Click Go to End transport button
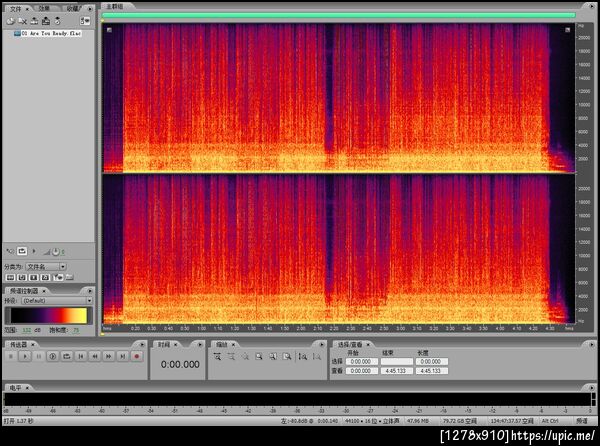Screen dimensions: 600x446 pos(122,356)
